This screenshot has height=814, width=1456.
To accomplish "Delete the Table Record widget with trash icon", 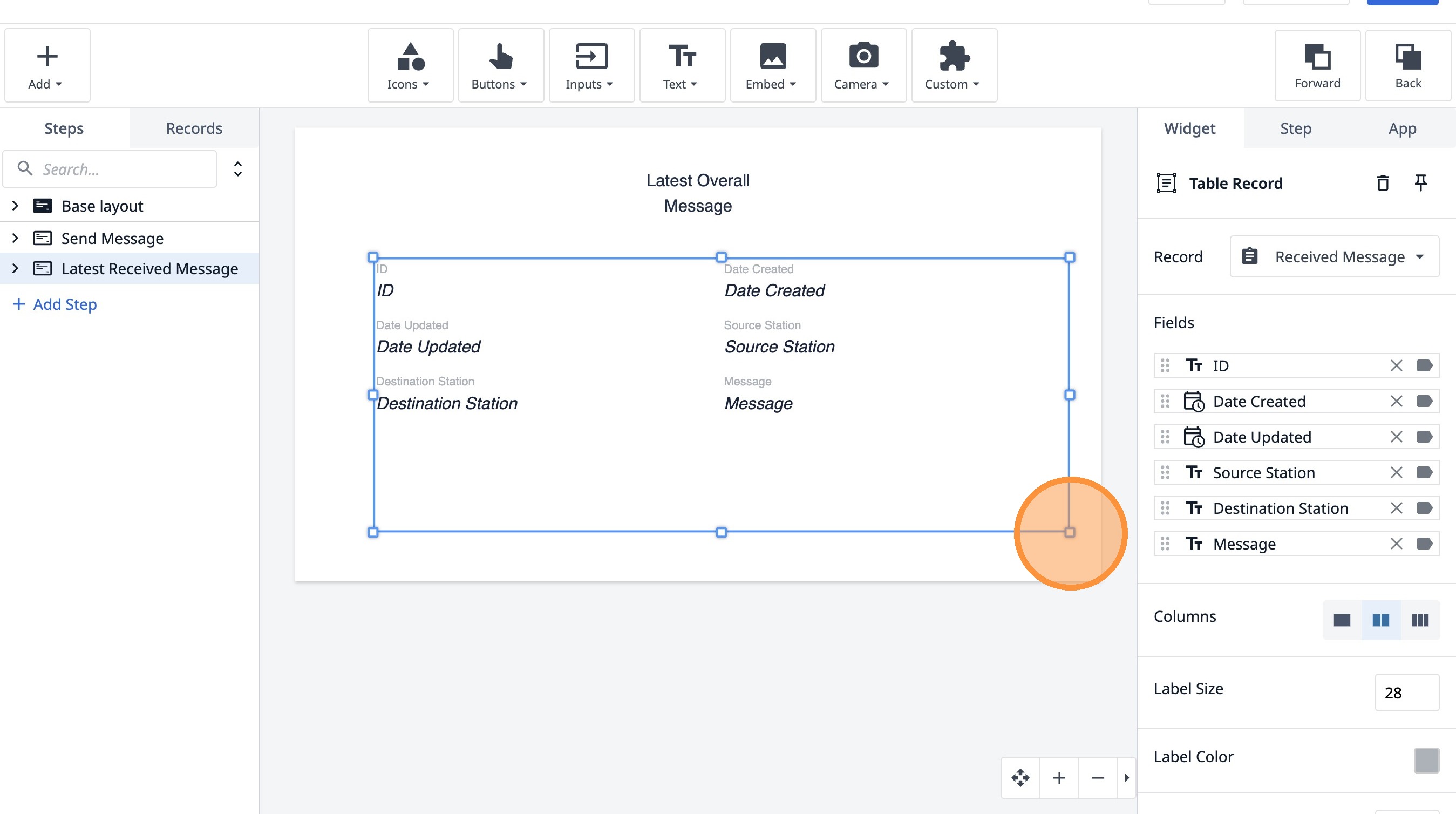I will point(1383,183).
